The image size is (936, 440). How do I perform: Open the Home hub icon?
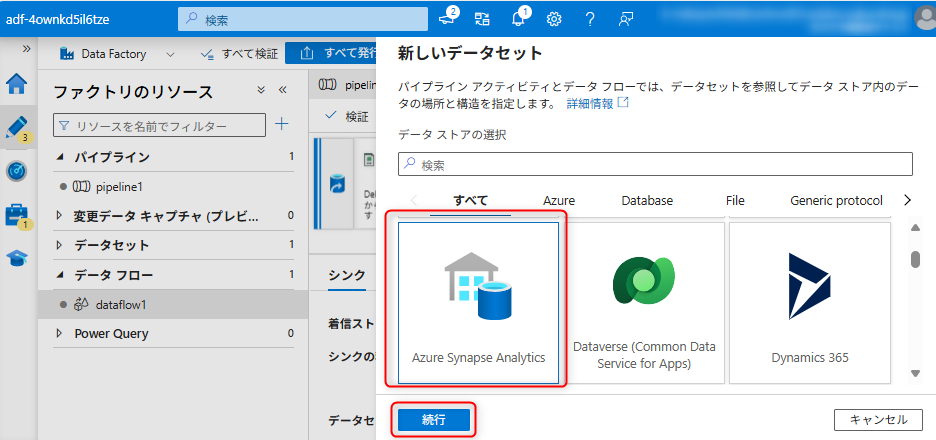pos(17,84)
